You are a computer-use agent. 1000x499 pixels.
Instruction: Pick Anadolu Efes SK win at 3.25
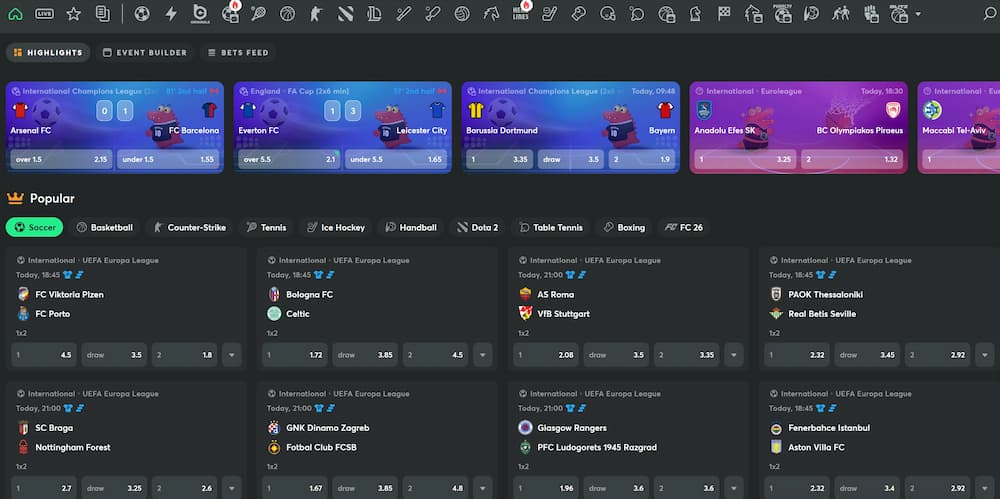(x=746, y=160)
